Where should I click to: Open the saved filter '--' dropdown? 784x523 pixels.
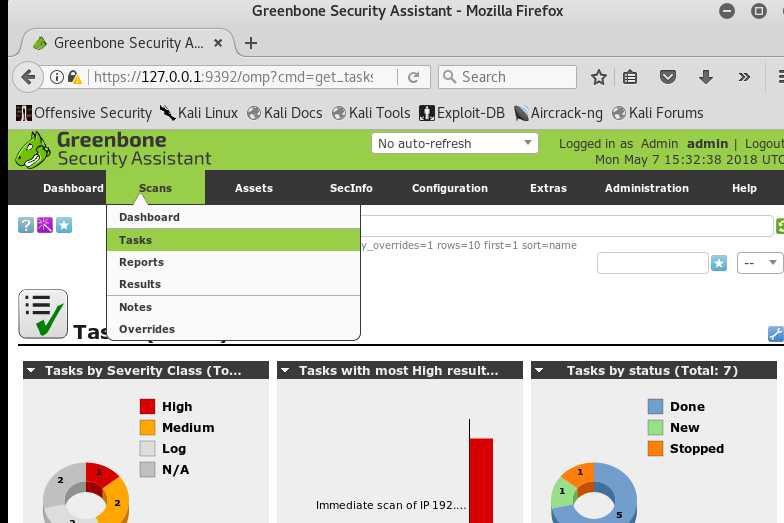760,263
